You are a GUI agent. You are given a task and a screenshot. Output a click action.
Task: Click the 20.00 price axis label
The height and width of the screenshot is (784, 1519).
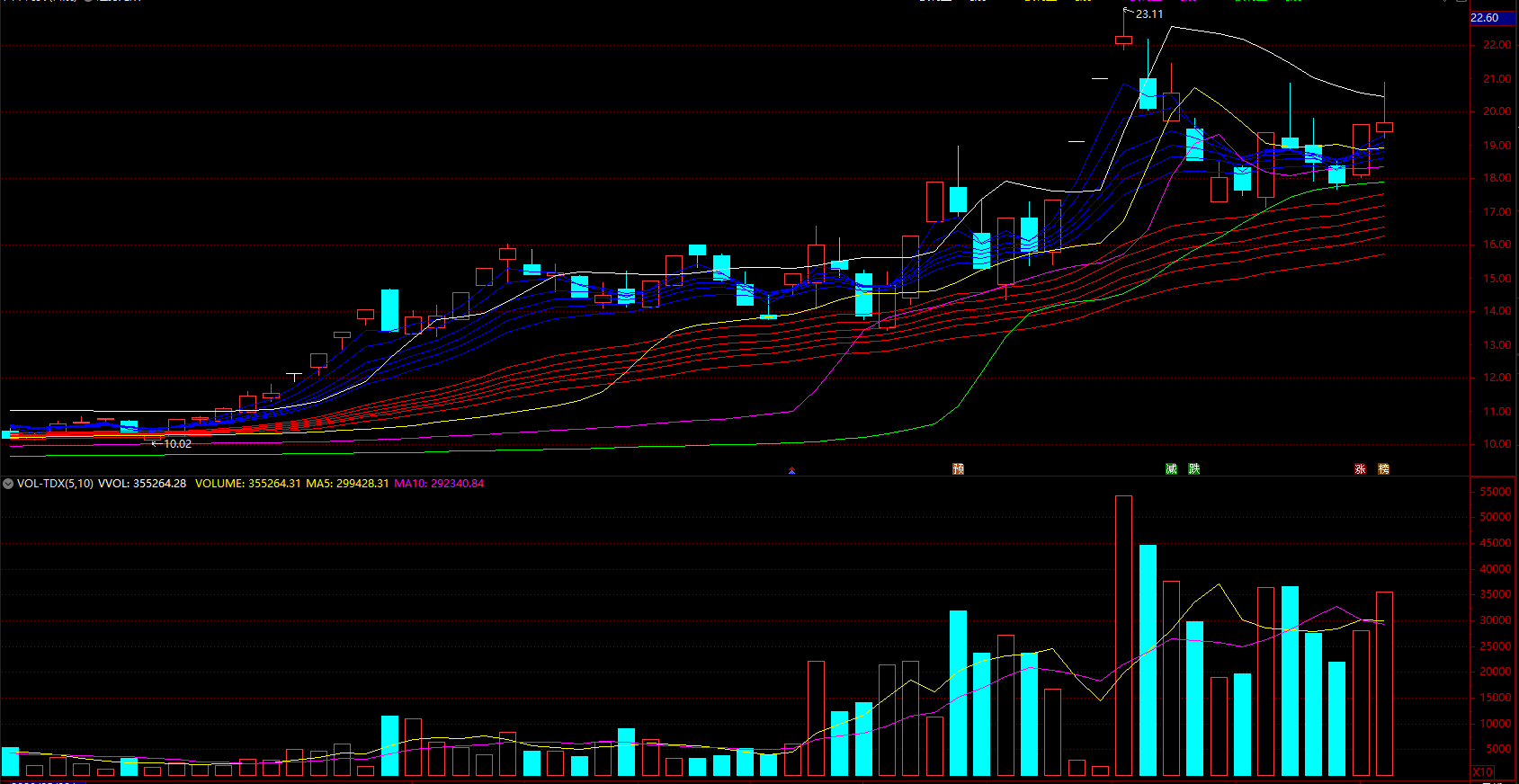click(1497, 111)
